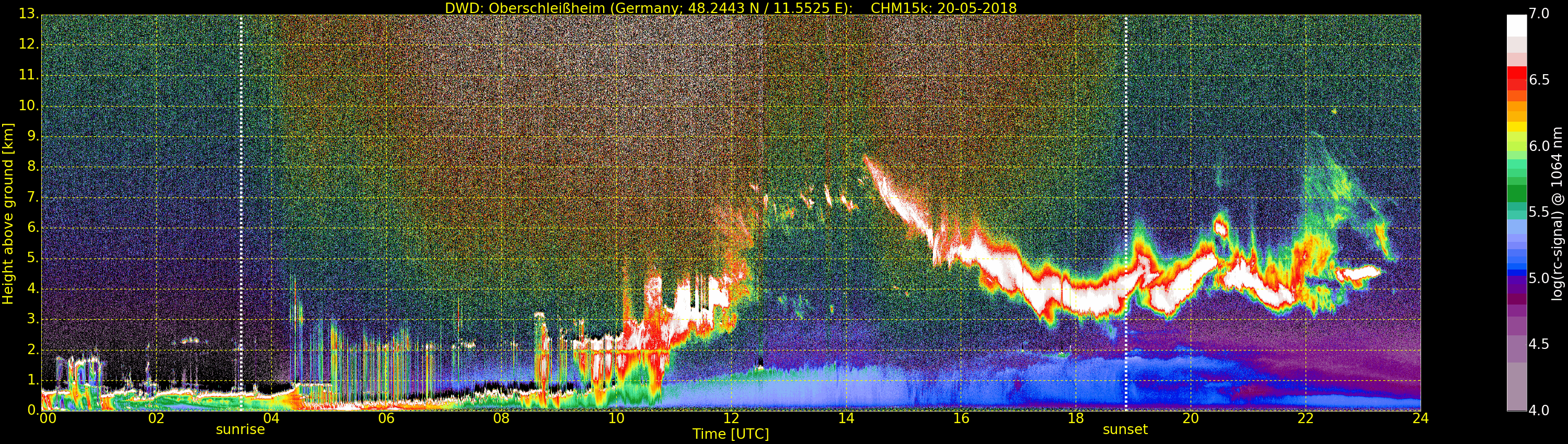The height and width of the screenshot is (444, 1568).
Task: Click the dark green segment of the colorbar
Action: tap(1516, 193)
